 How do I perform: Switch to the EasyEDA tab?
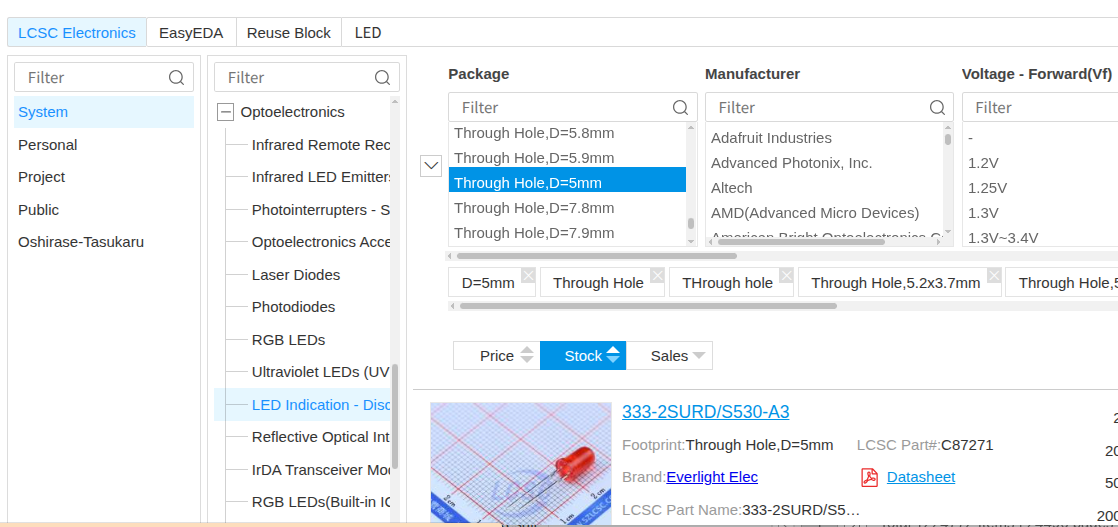coord(191,33)
